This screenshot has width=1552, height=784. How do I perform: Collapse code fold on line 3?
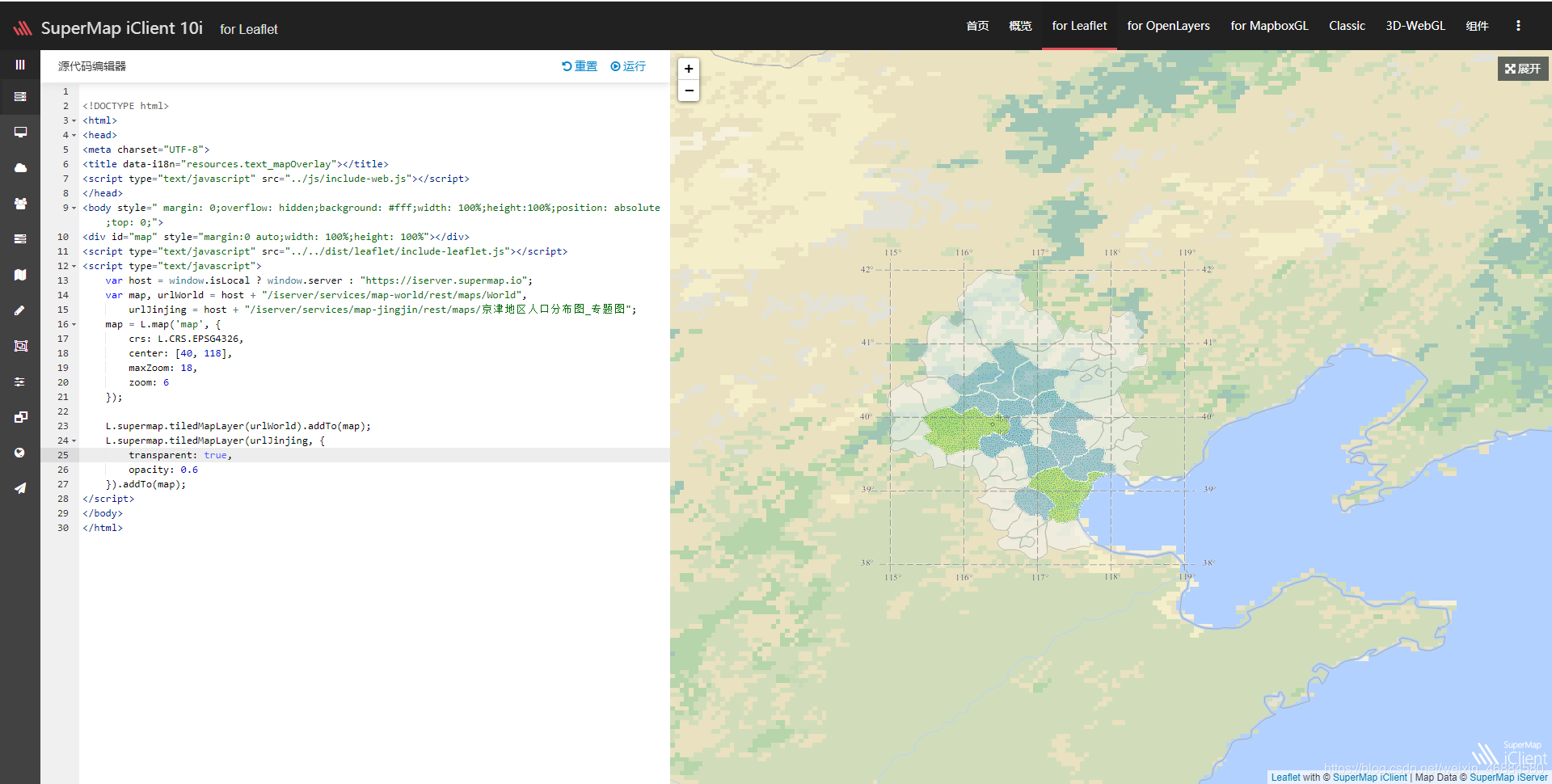(x=74, y=120)
